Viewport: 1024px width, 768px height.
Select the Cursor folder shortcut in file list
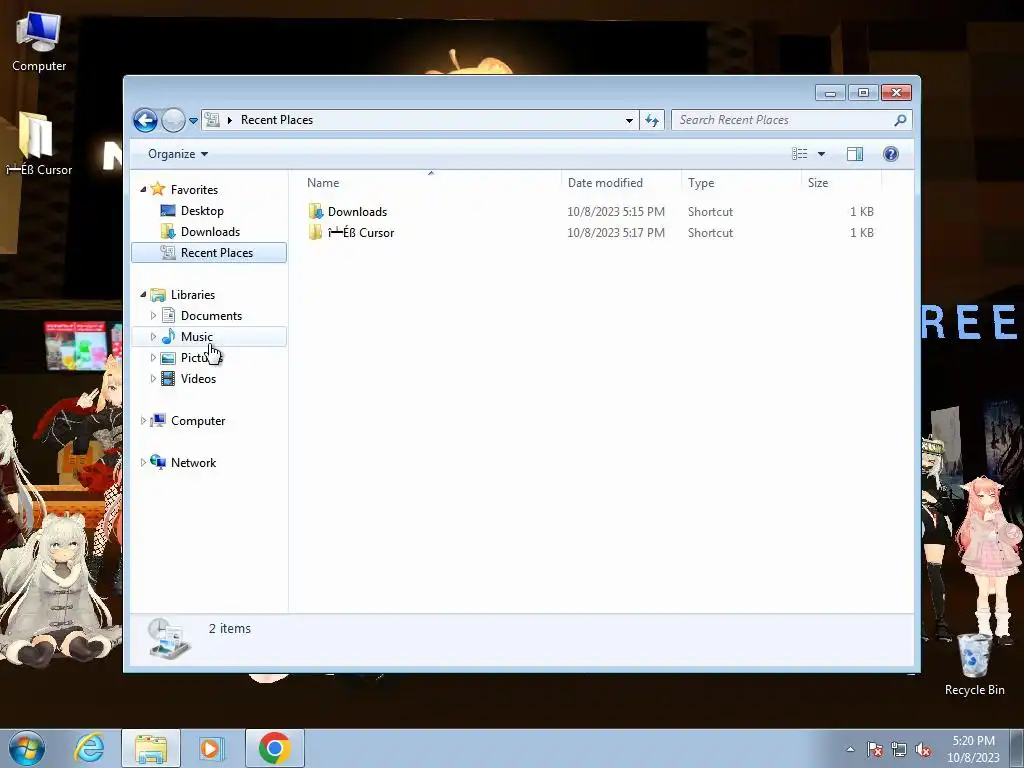tap(360, 232)
